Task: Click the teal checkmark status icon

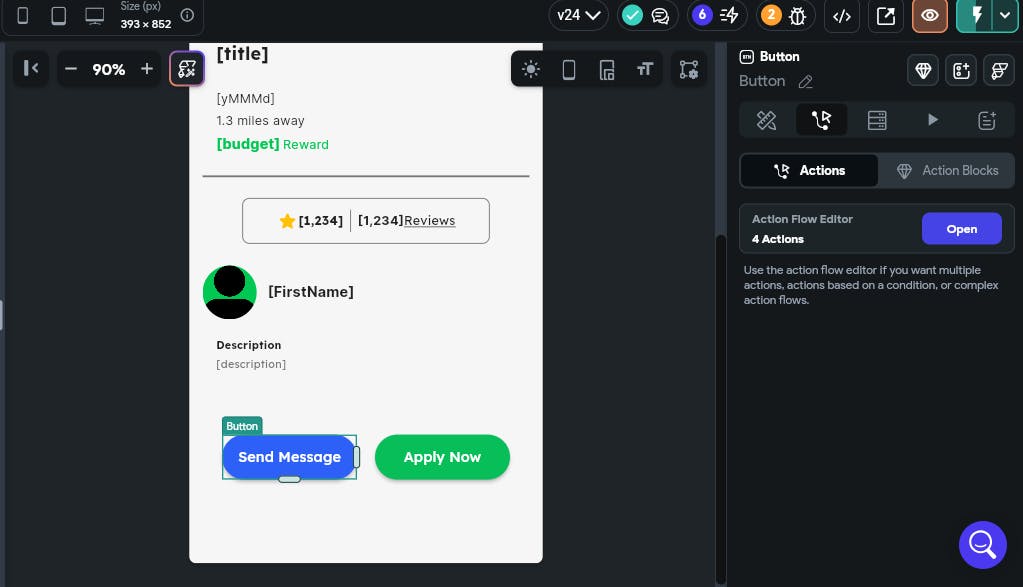Action: point(632,15)
